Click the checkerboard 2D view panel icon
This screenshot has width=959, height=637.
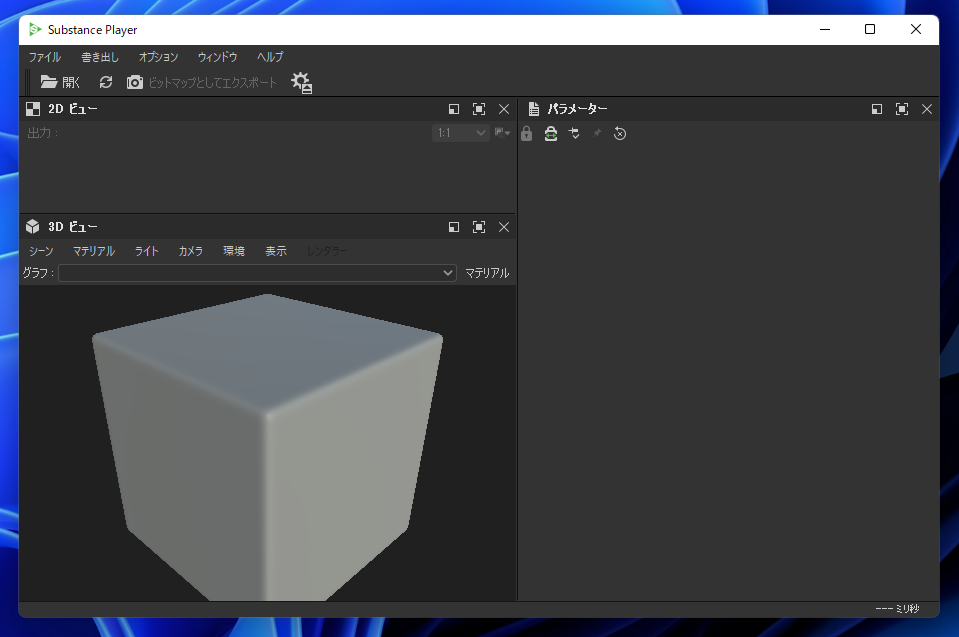point(33,109)
